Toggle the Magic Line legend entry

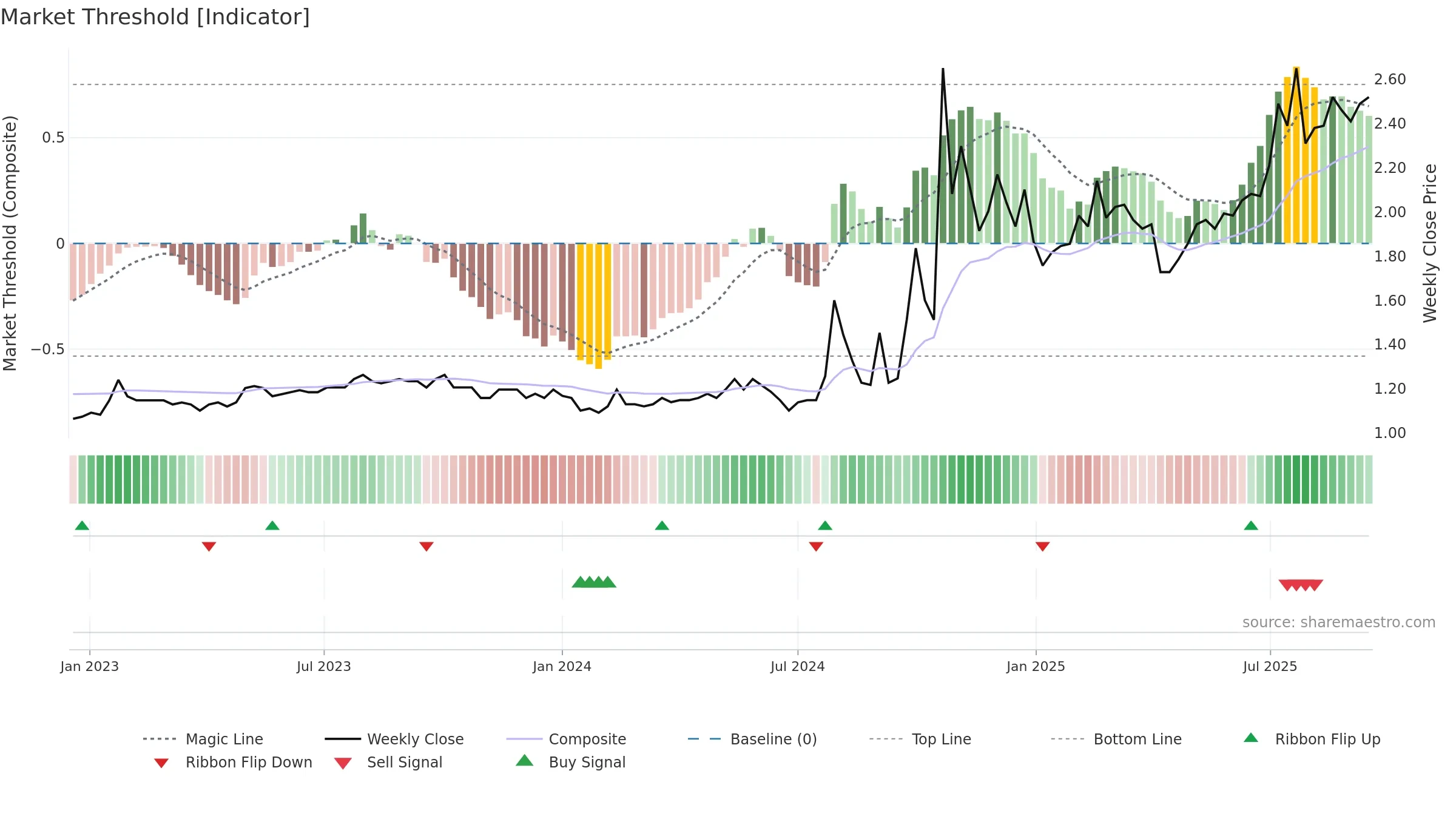click(x=203, y=739)
